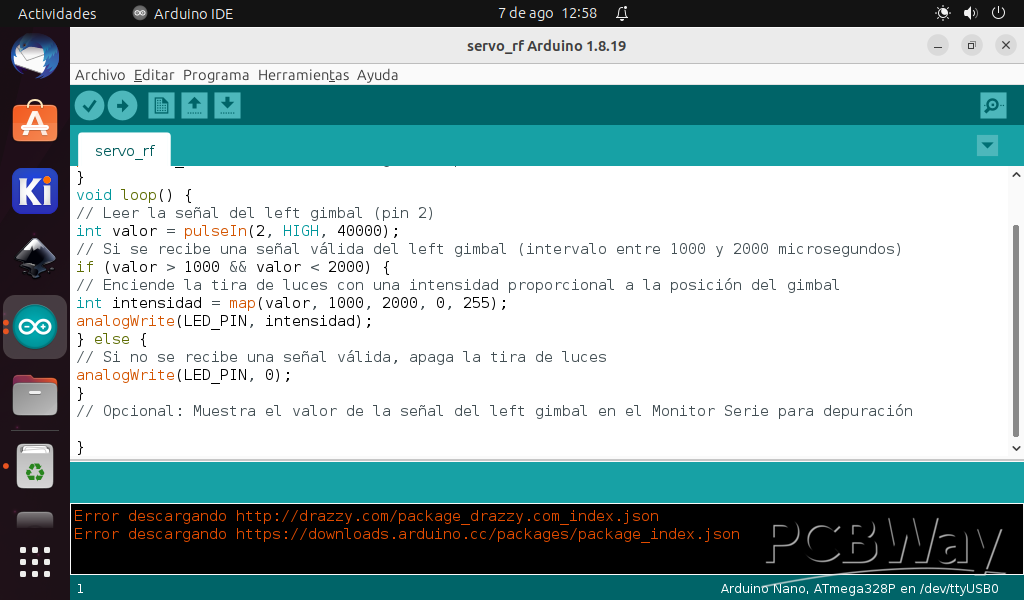This screenshot has height=600, width=1024.
Task: Expand the Activities overview
Action: click(x=56, y=13)
